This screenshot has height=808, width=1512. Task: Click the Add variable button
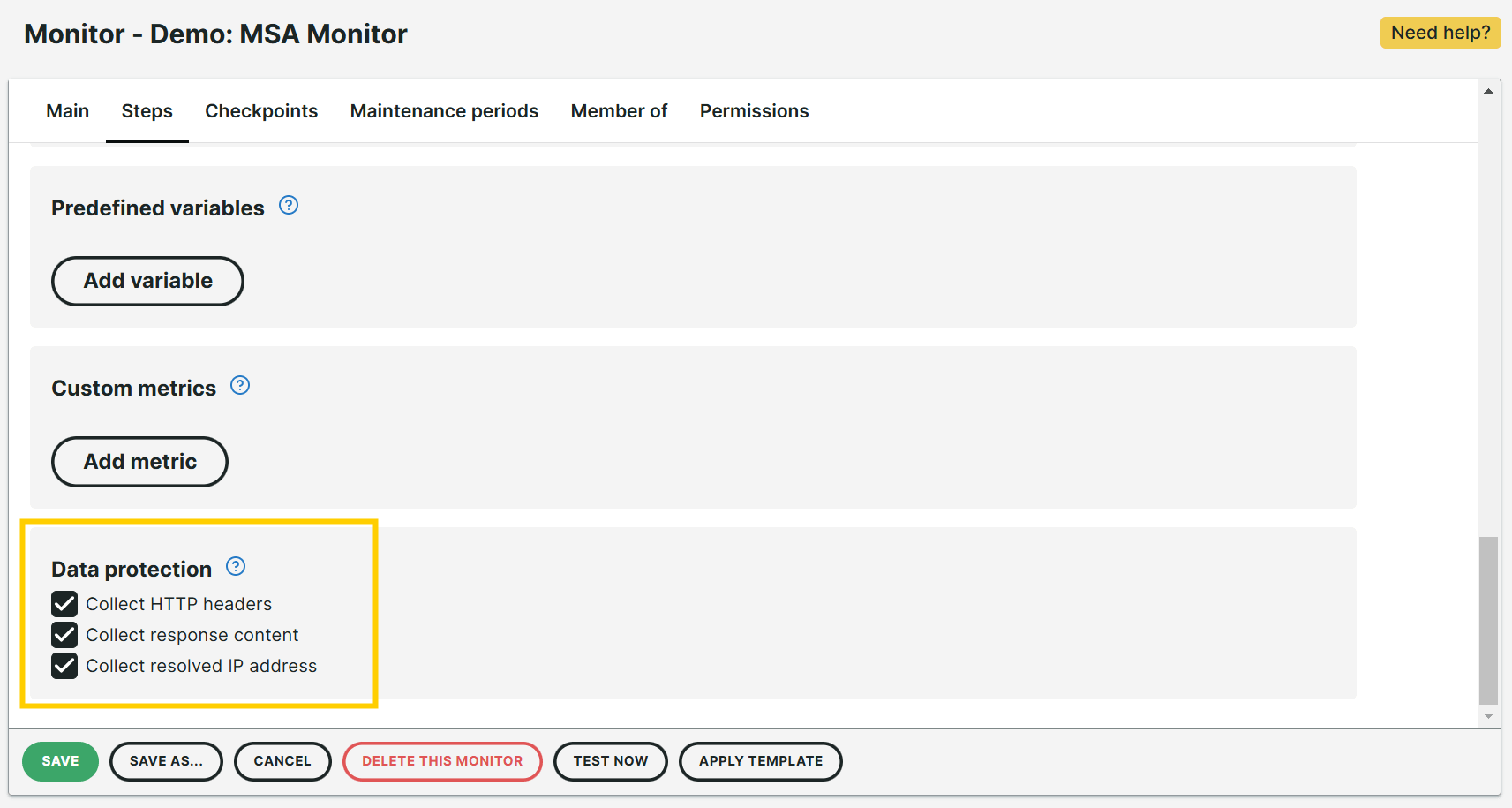click(147, 281)
